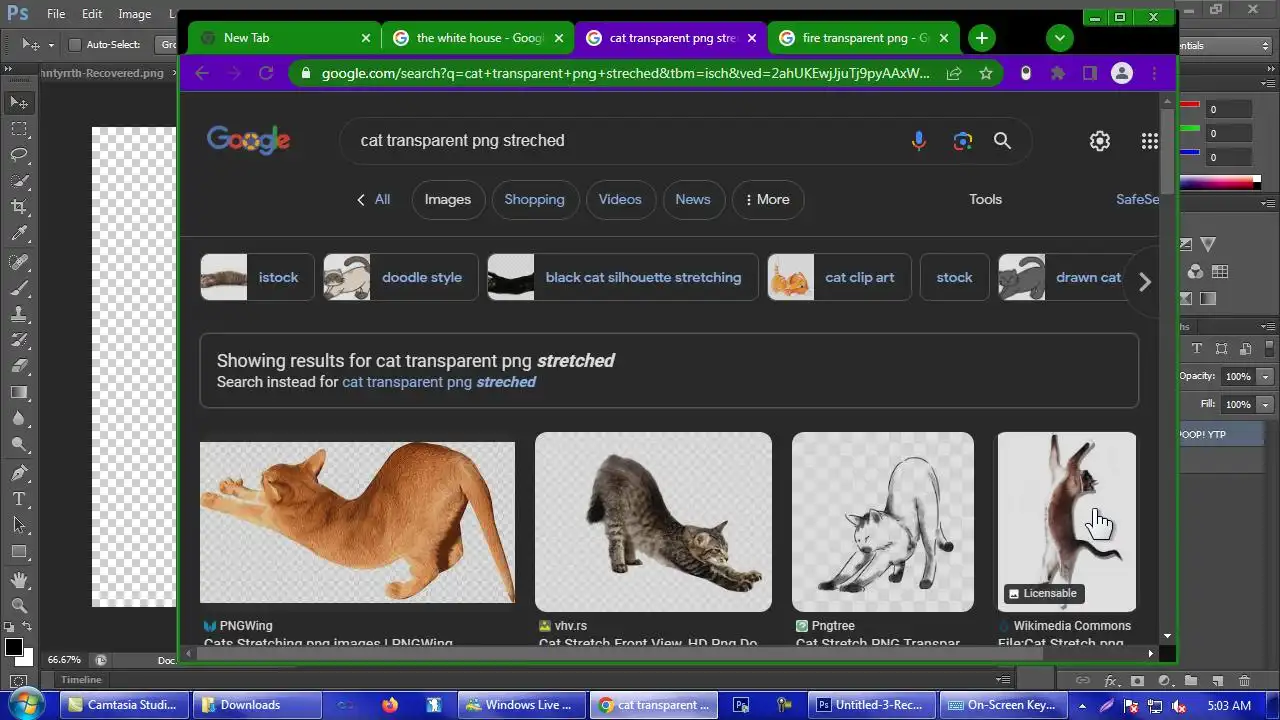Toggle Chrome side panel button
This screenshot has width=1280, height=720.
(1090, 73)
